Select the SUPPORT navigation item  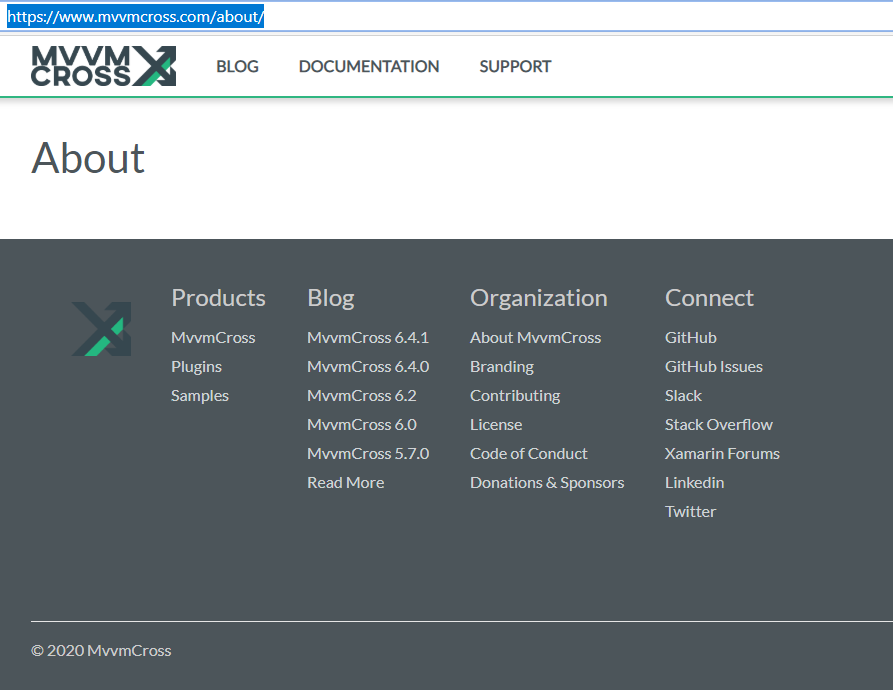tap(515, 66)
